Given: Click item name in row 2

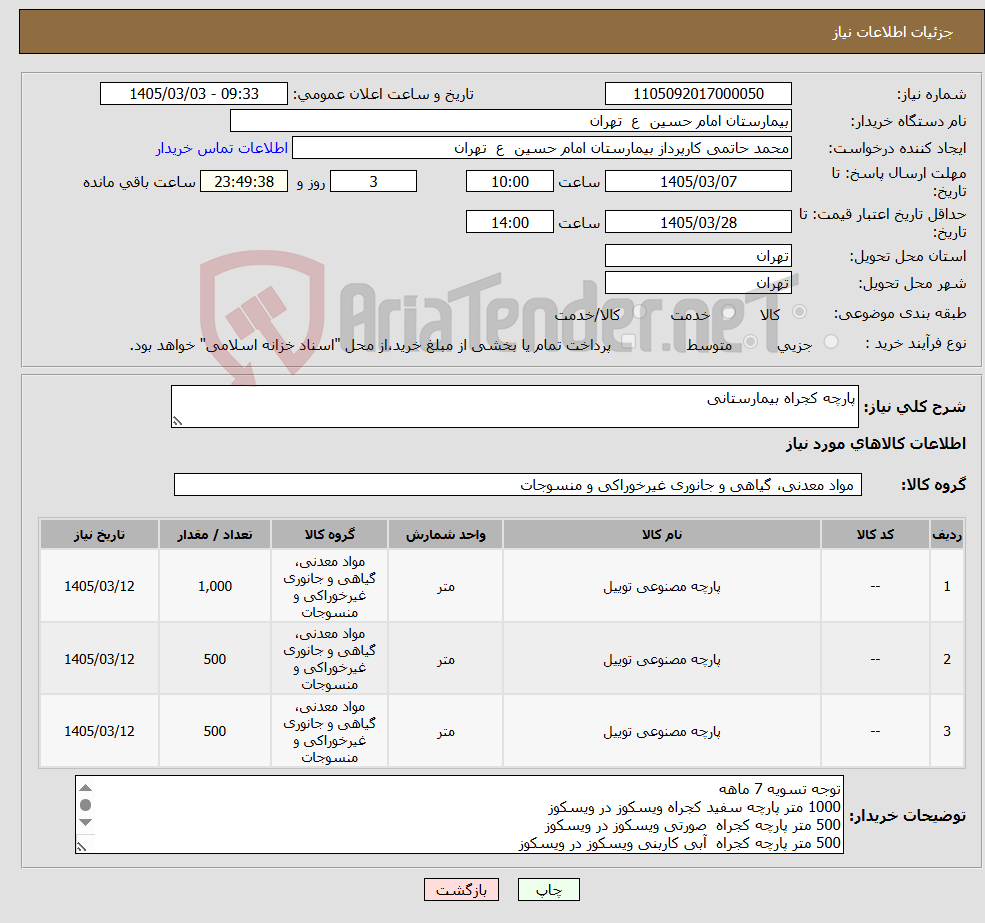Looking at the screenshot, I should pyautogui.click(x=661, y=659).
